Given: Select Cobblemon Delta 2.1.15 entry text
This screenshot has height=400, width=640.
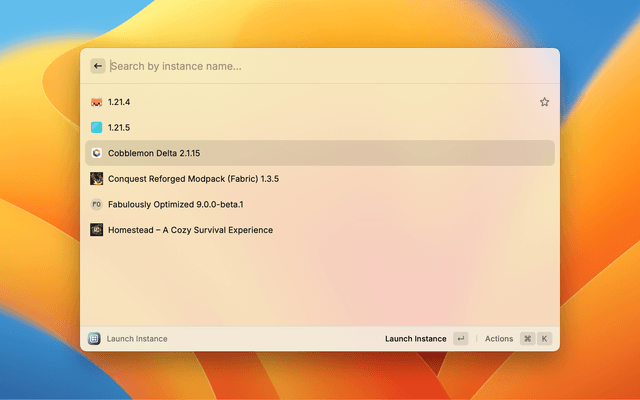Looking at the screenshot, I should (x=154, y=153).
